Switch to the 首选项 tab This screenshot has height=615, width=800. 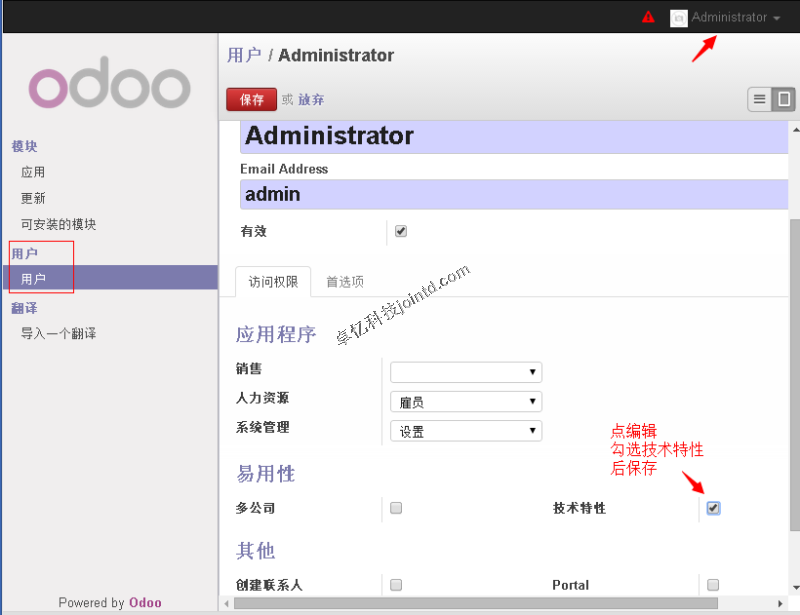pyautogui.click(x=344, y=282)
